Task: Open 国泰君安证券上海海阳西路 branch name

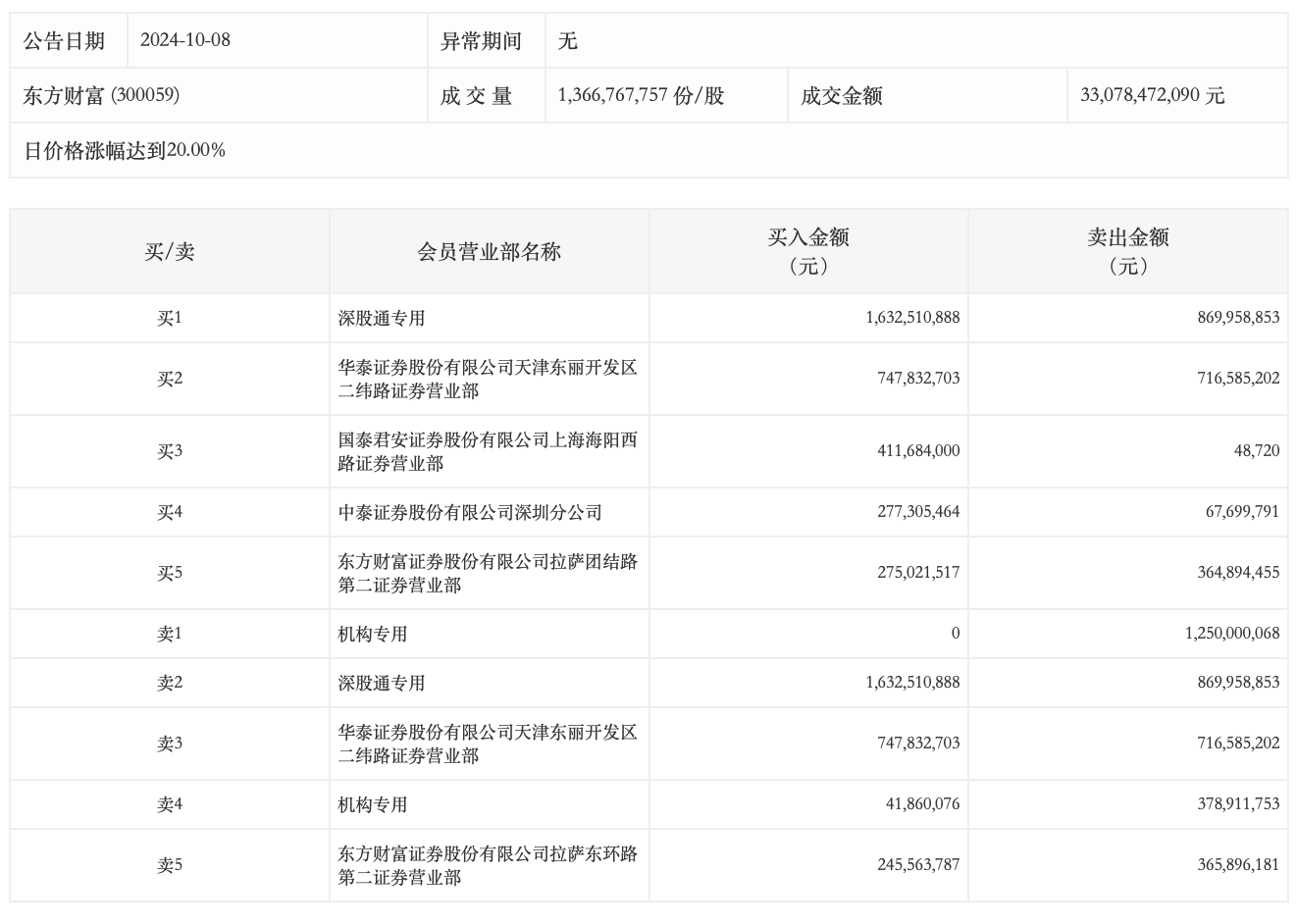Action: pos(488,451)
